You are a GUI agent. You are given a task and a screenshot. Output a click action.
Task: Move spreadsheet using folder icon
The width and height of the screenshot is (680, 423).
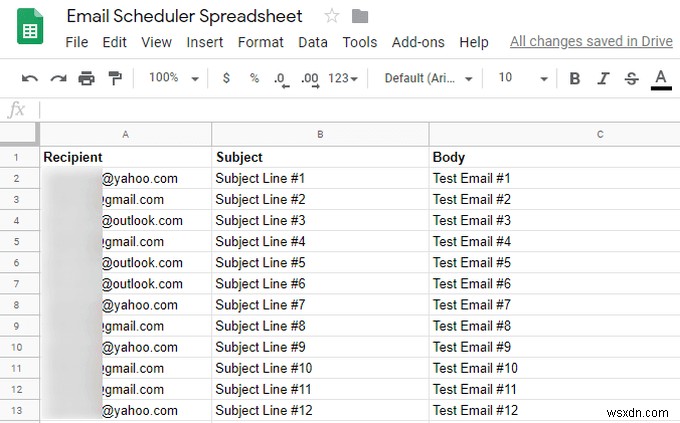click(x=360, y=17)
